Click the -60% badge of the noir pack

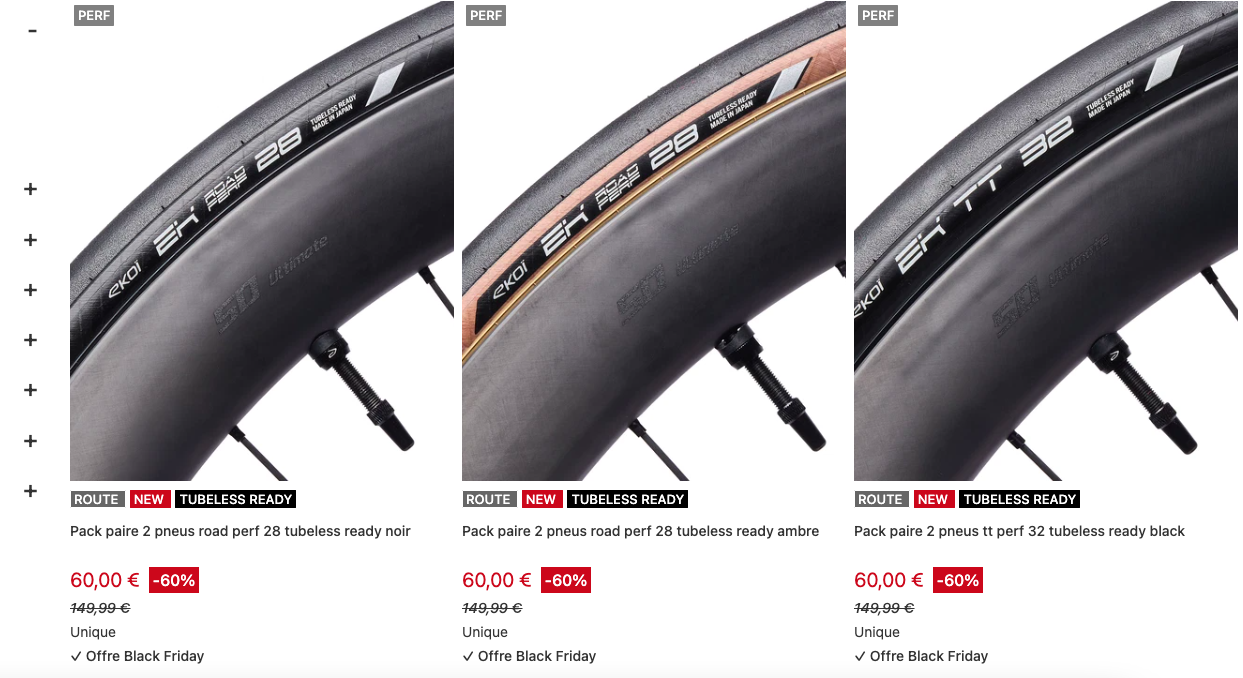pos(174,580)
